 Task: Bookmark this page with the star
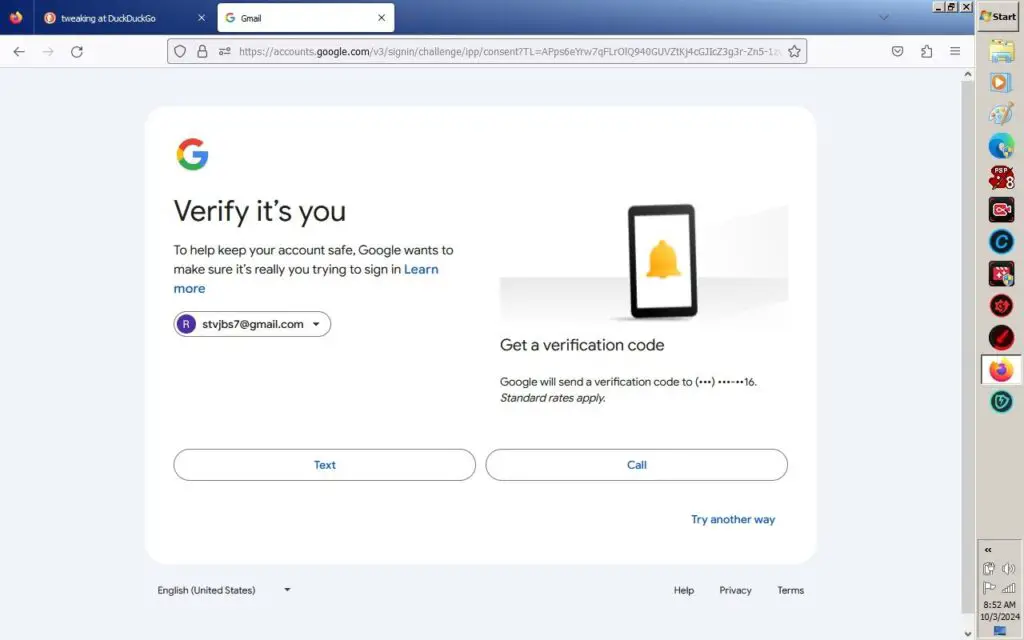click(794, 51)
